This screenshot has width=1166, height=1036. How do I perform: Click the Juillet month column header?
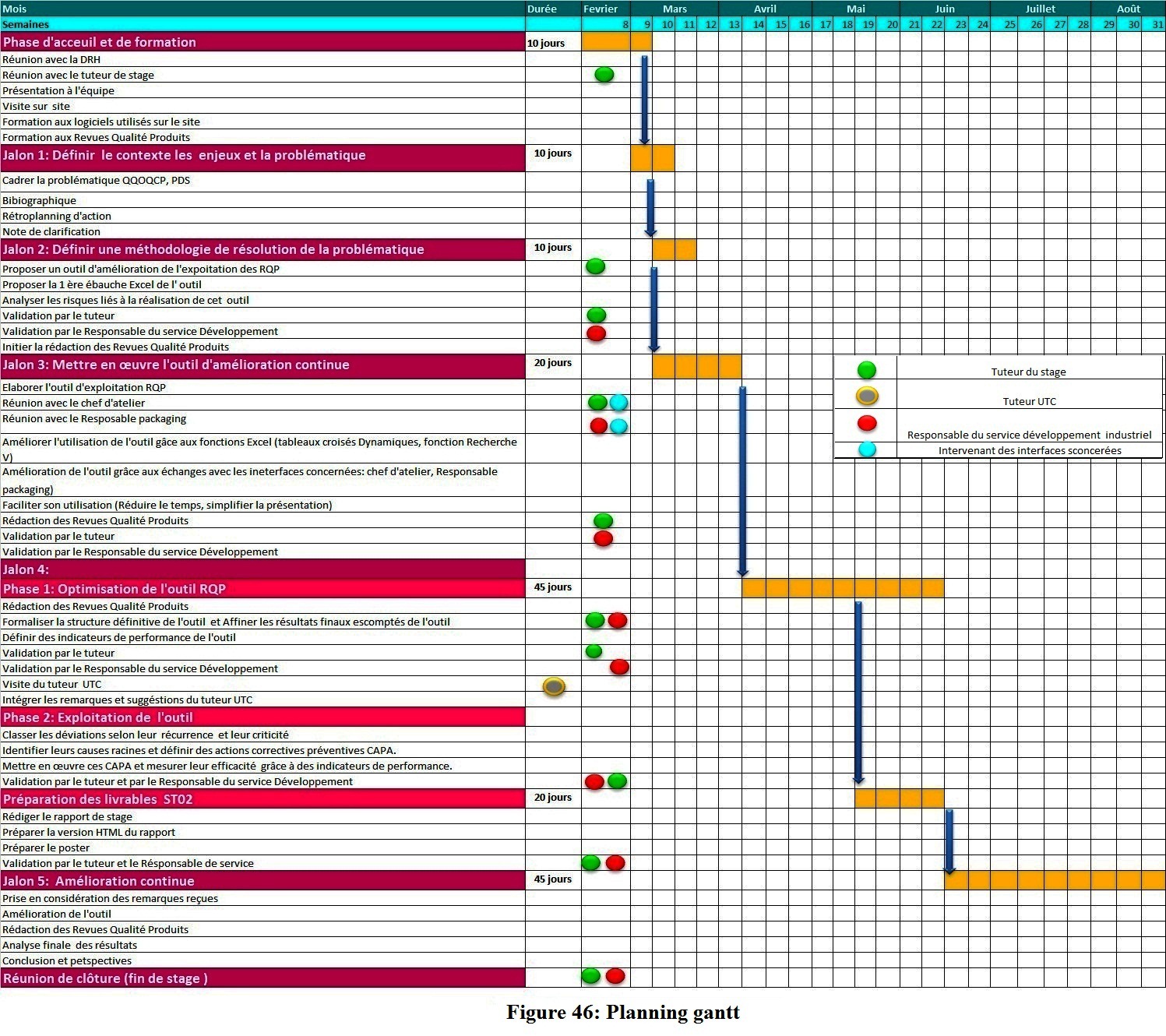pos(1041,9)
